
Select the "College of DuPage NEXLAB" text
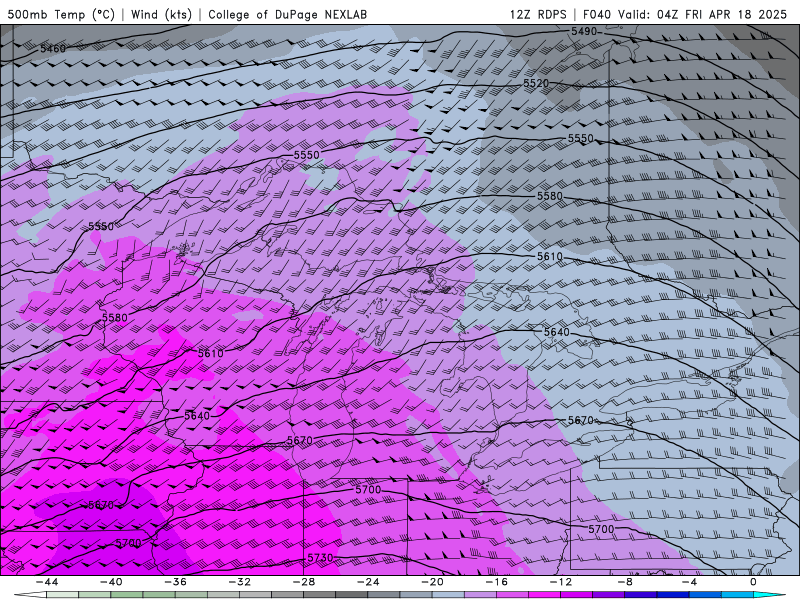coord(287,14)
